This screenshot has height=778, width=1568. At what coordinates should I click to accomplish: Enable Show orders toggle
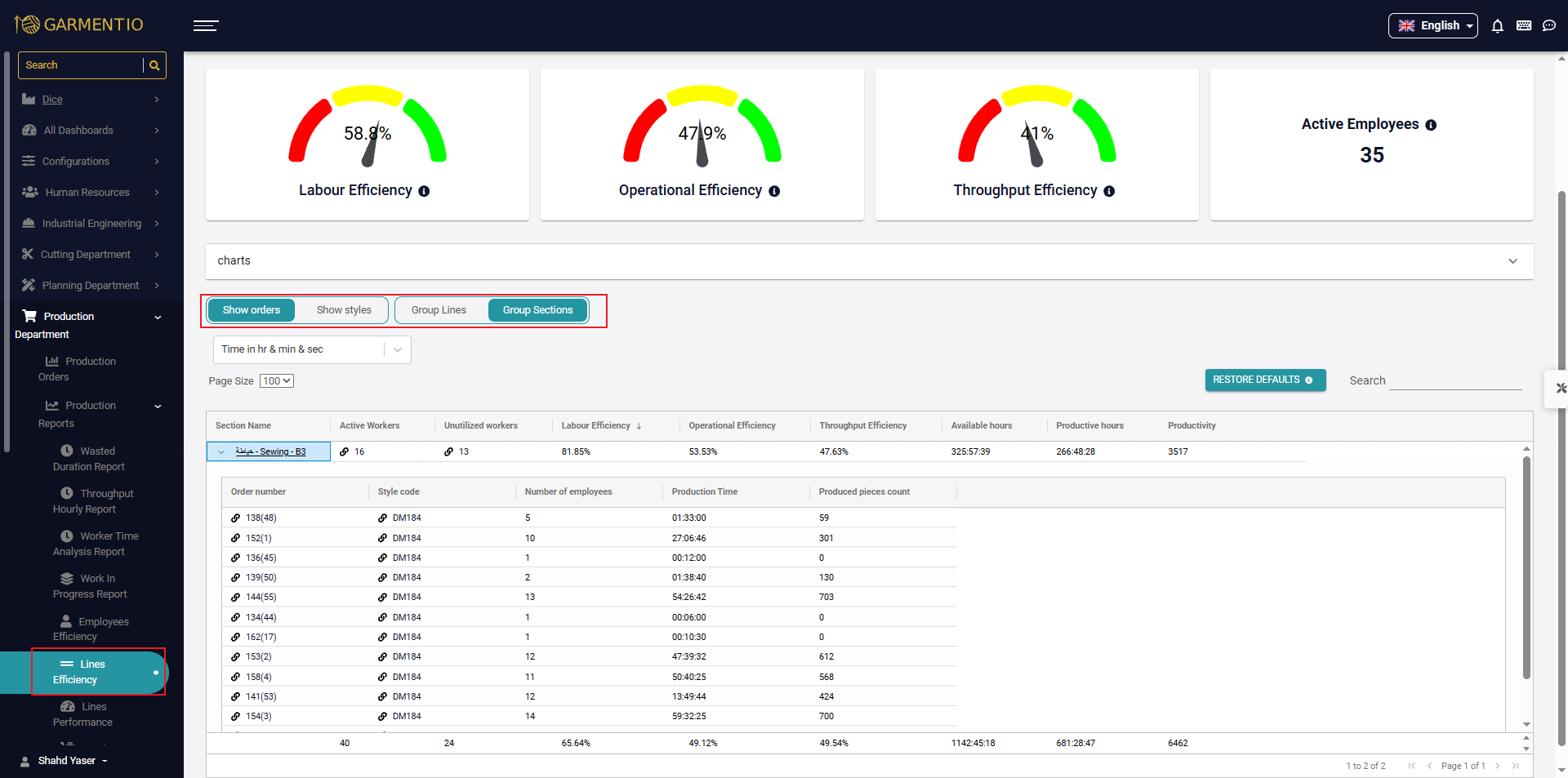[x=252, y=310]
